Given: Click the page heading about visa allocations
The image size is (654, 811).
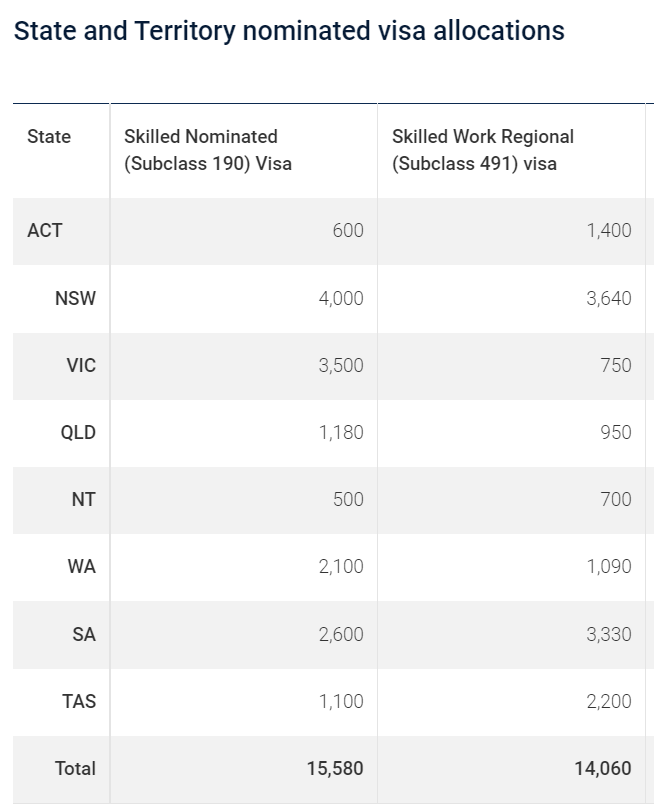Looking at the screenshot, I should 289,31.
